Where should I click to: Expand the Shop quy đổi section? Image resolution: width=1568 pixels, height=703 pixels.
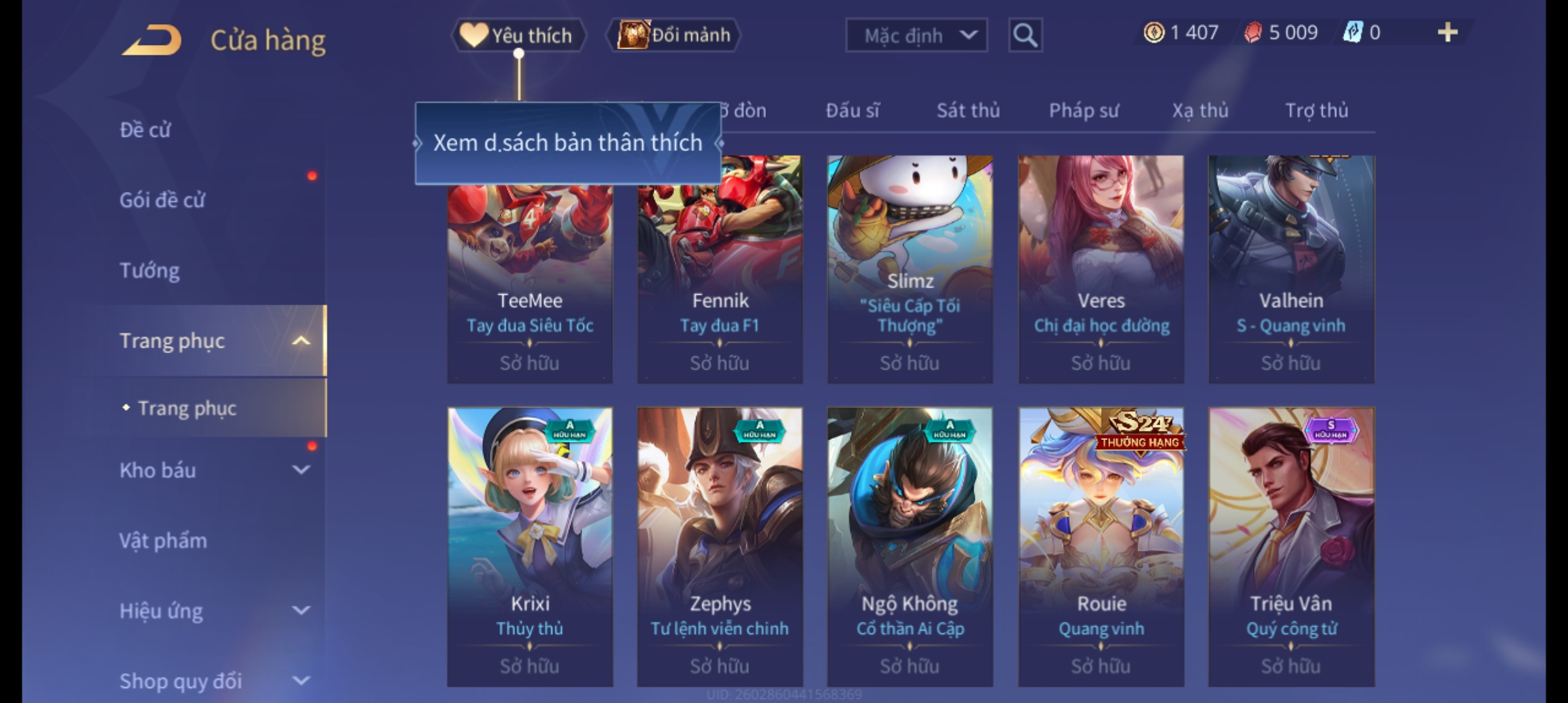coord(301,681)
